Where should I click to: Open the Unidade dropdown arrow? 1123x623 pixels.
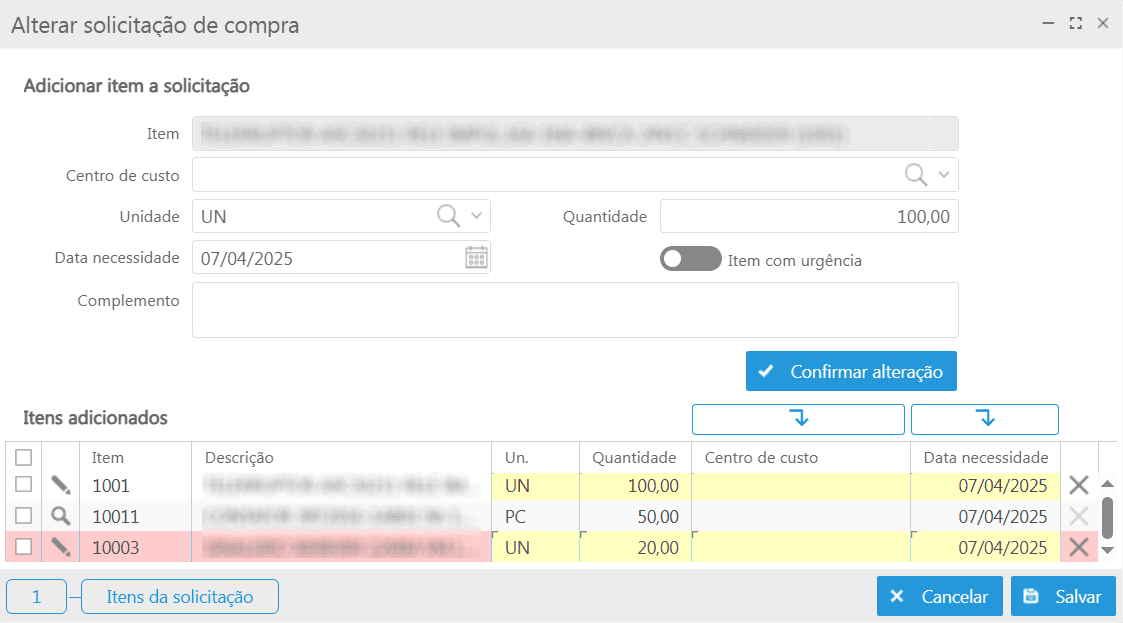point(474,216)
